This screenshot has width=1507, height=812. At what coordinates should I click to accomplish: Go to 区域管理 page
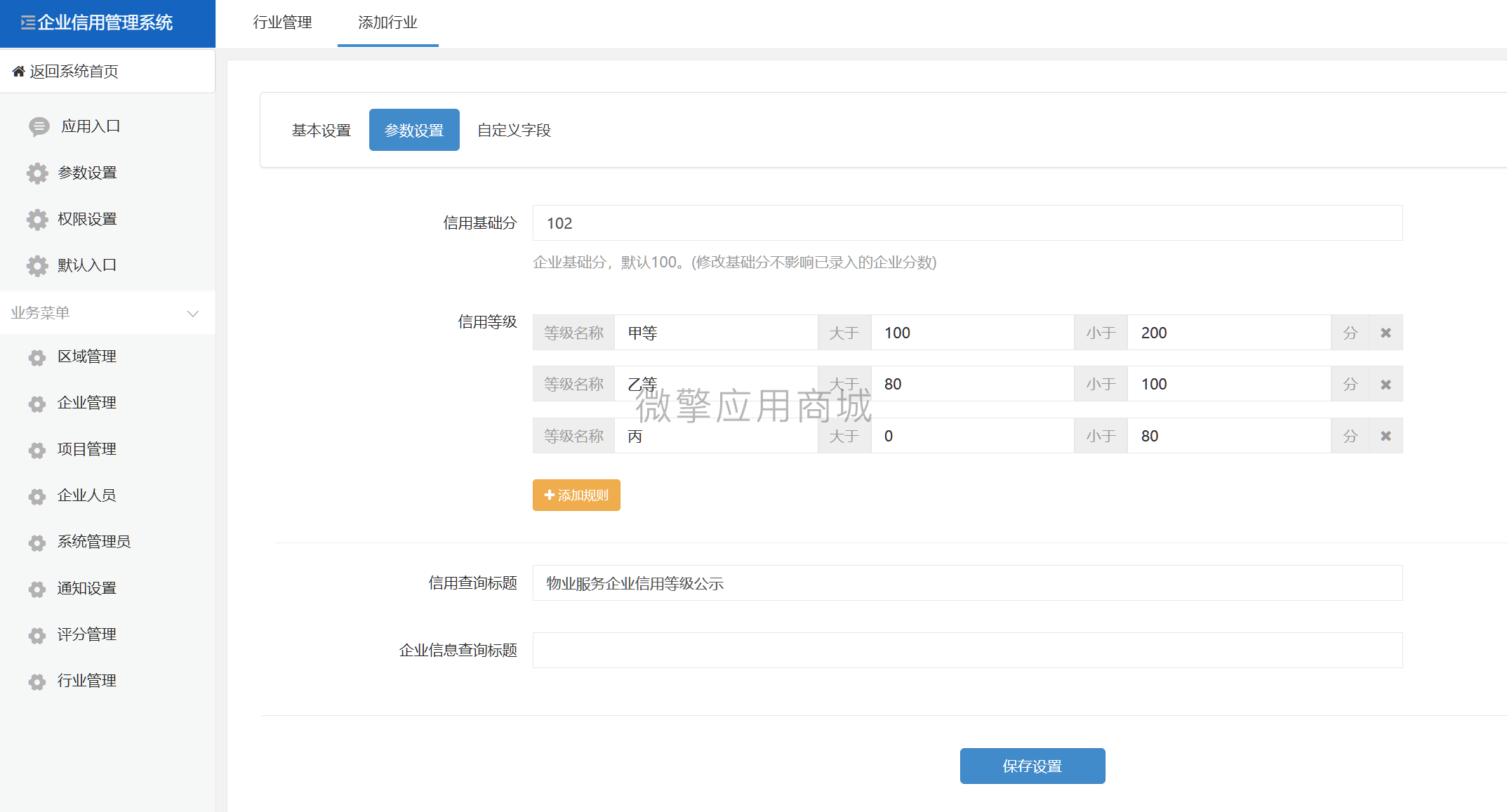87,357
